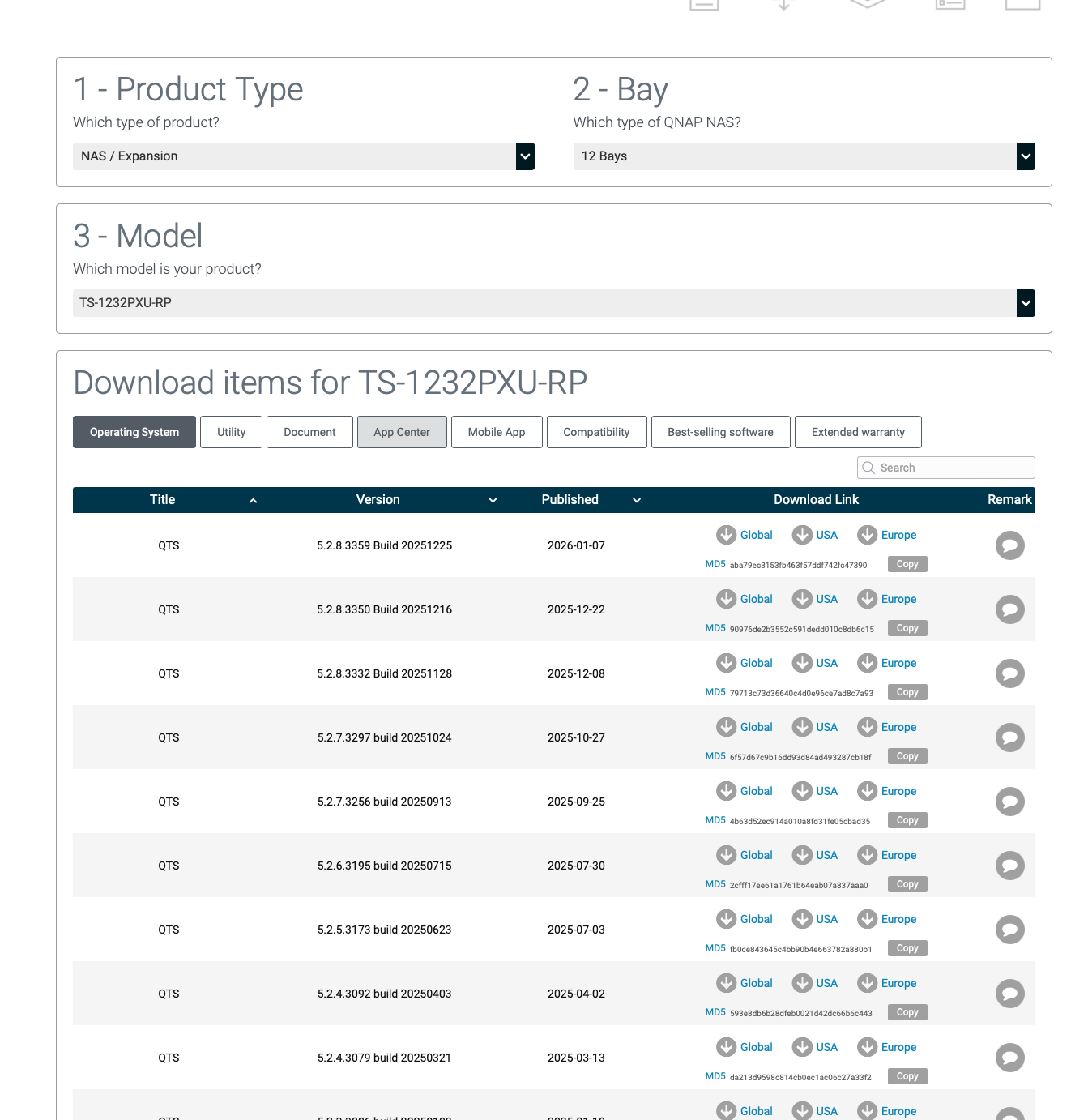The image size is (1088, 1120).
Task: Click Global download icon for QTS 5.2.8.3359
Action: coord(727,535)
